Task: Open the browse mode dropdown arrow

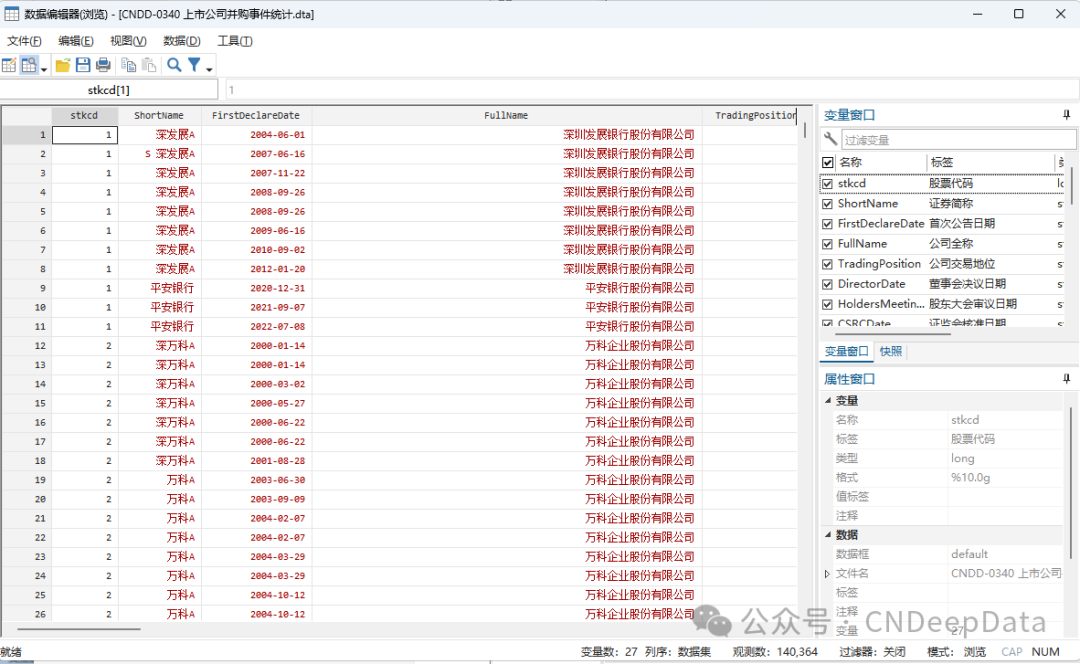Action: coord(43,69)
